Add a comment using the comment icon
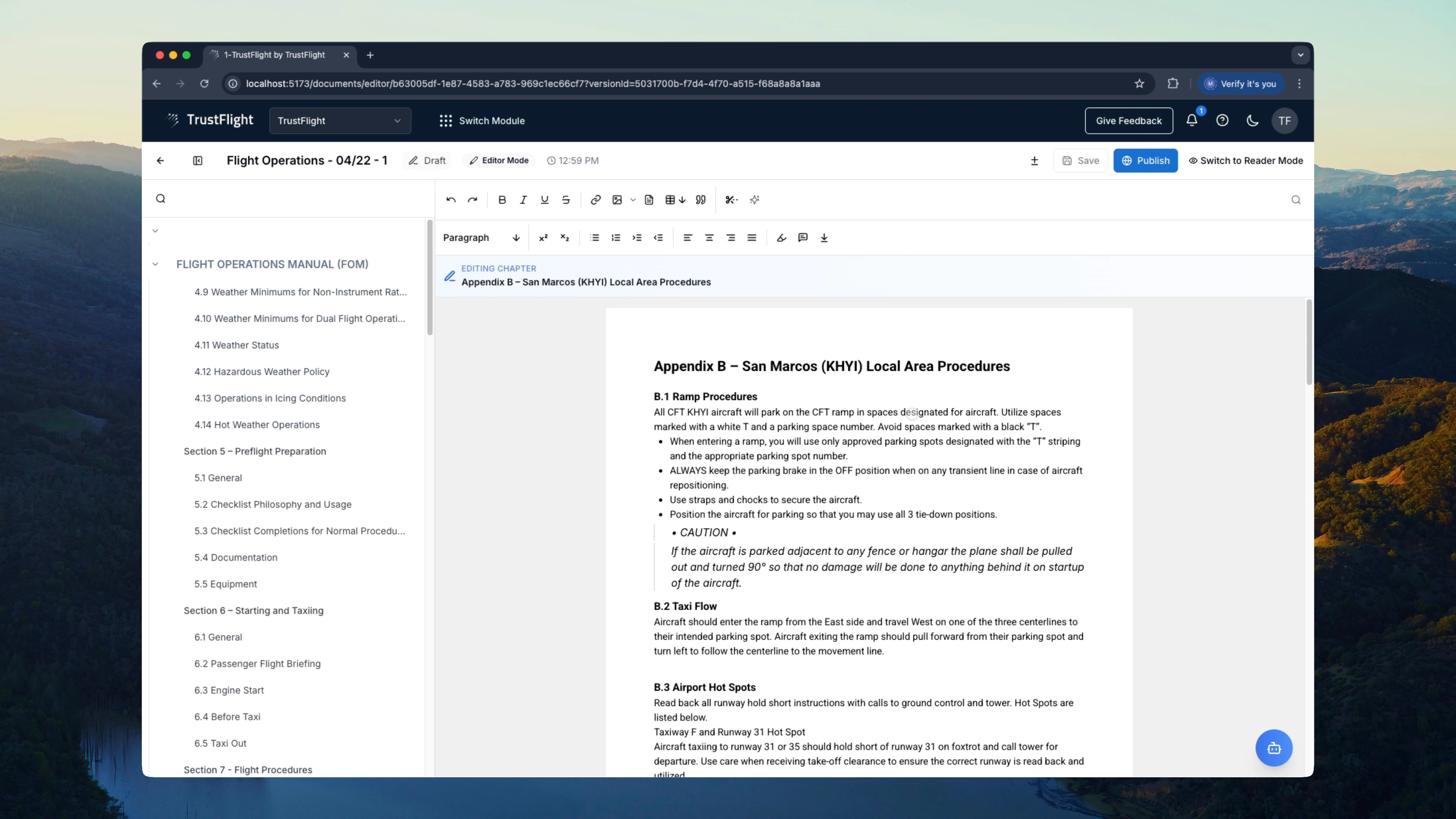The height and width of the screenshot is (819, 1456). pyautogui.click(x=803, y=237)
